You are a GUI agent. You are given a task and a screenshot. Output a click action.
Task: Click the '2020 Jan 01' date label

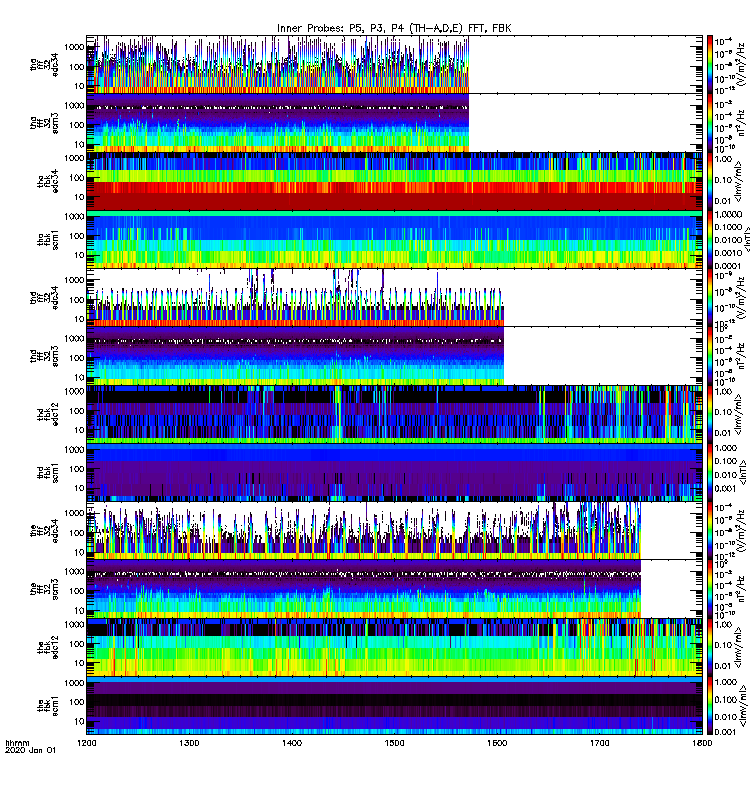pos(30,751)
